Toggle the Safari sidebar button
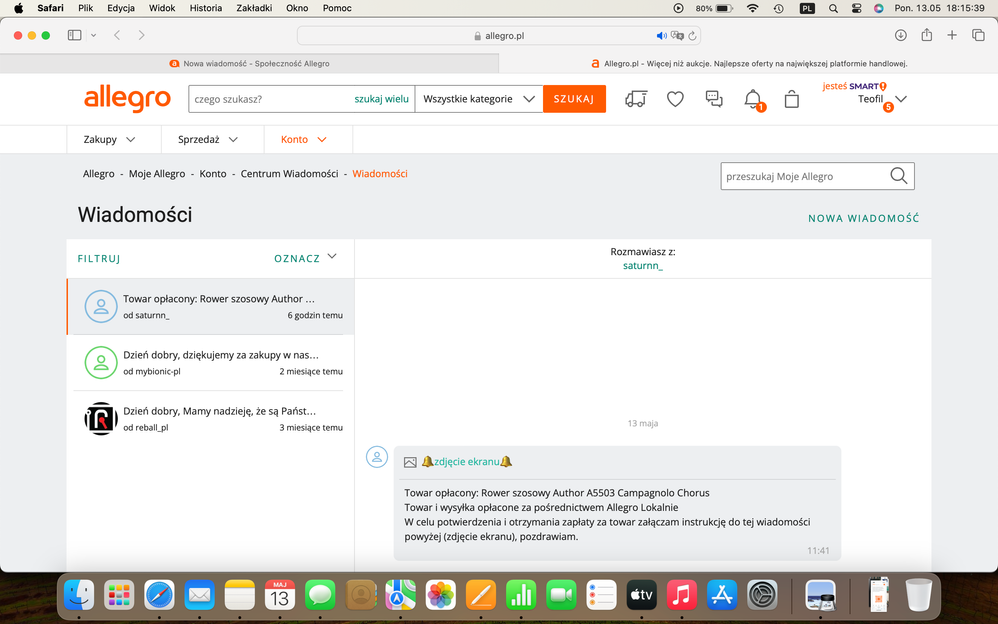 tap(74, 35)
